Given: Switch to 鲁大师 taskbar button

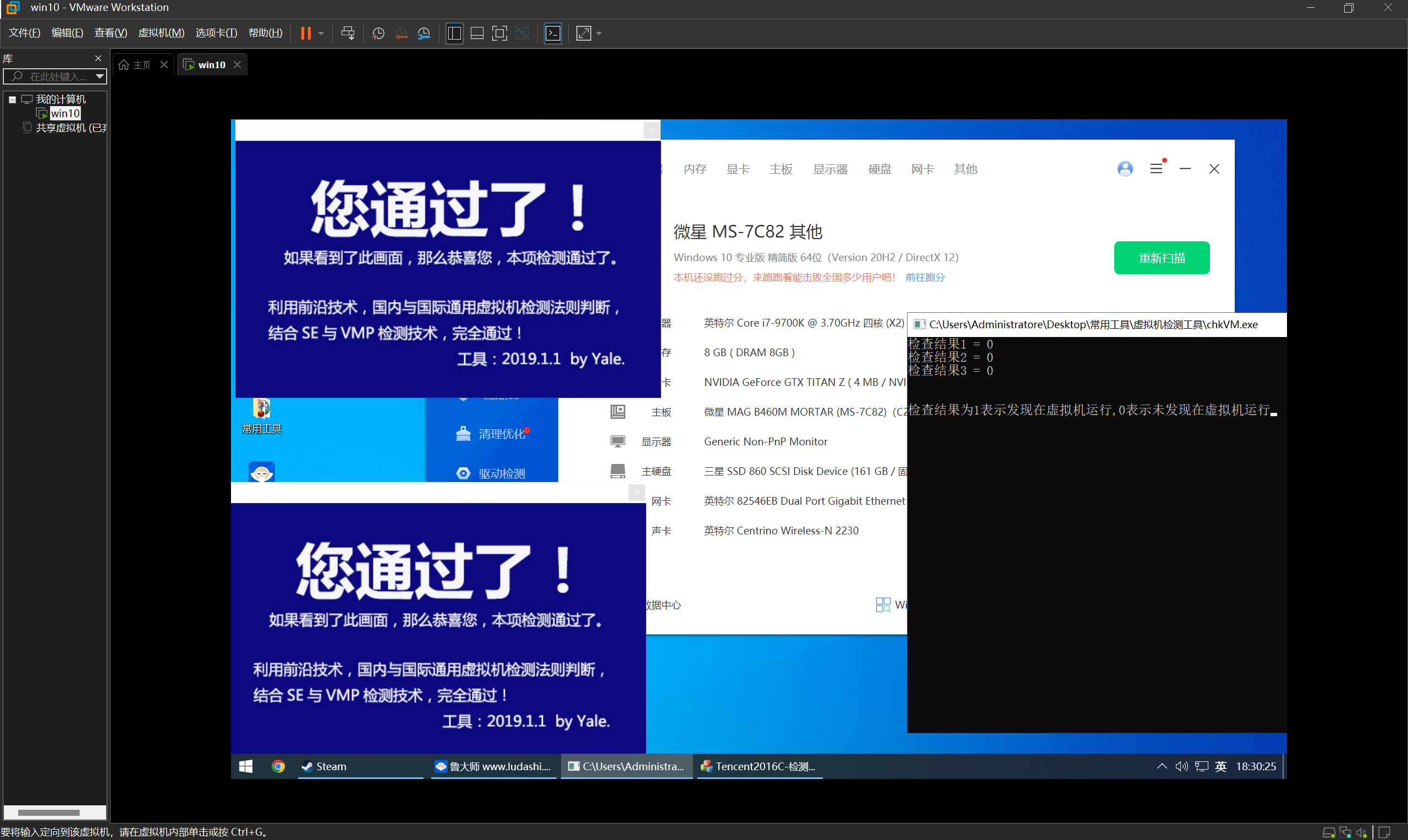Looking at the screenshot, I should (493, 766).
